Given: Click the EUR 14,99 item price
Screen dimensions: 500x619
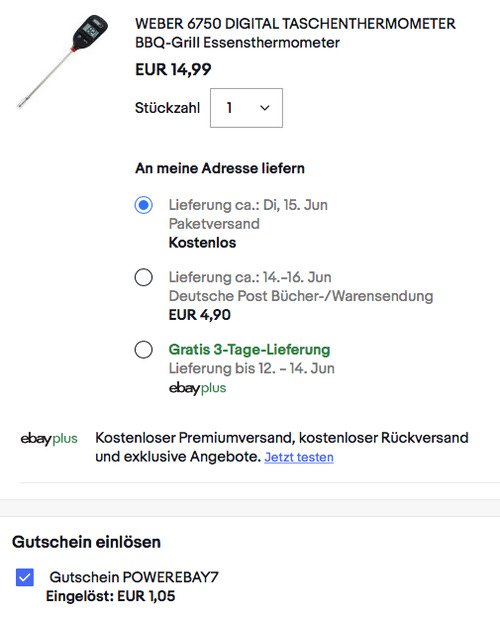Looking at the screenshot, I should (x=173, y=69).
